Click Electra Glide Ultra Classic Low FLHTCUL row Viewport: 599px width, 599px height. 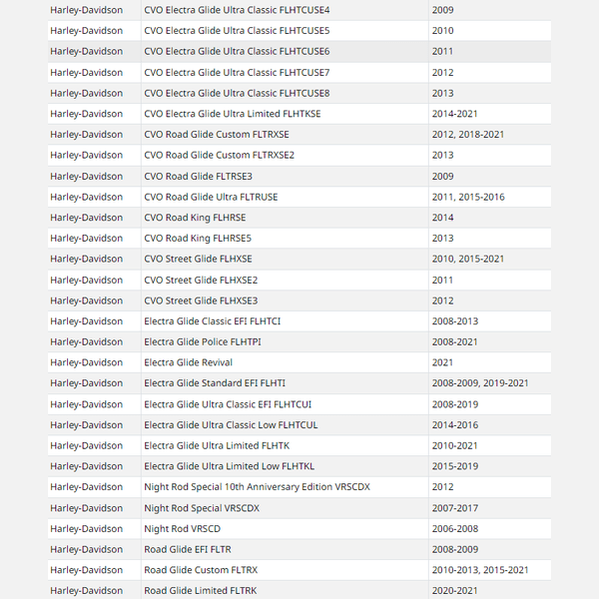click(299, 425)
